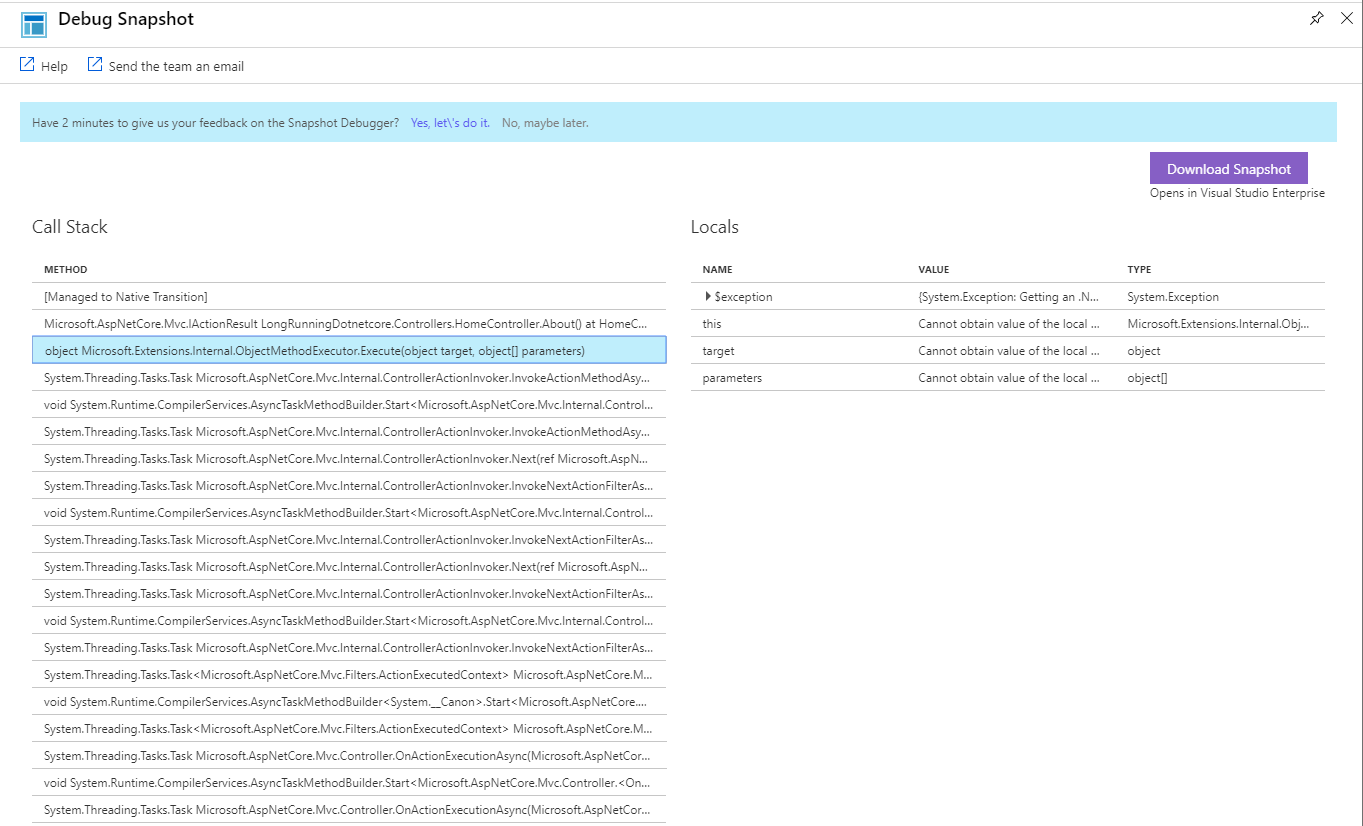Dismiss the feedback banner with 'No, maybe later'
Viewport: 1363px width, 826px height.
545,122
